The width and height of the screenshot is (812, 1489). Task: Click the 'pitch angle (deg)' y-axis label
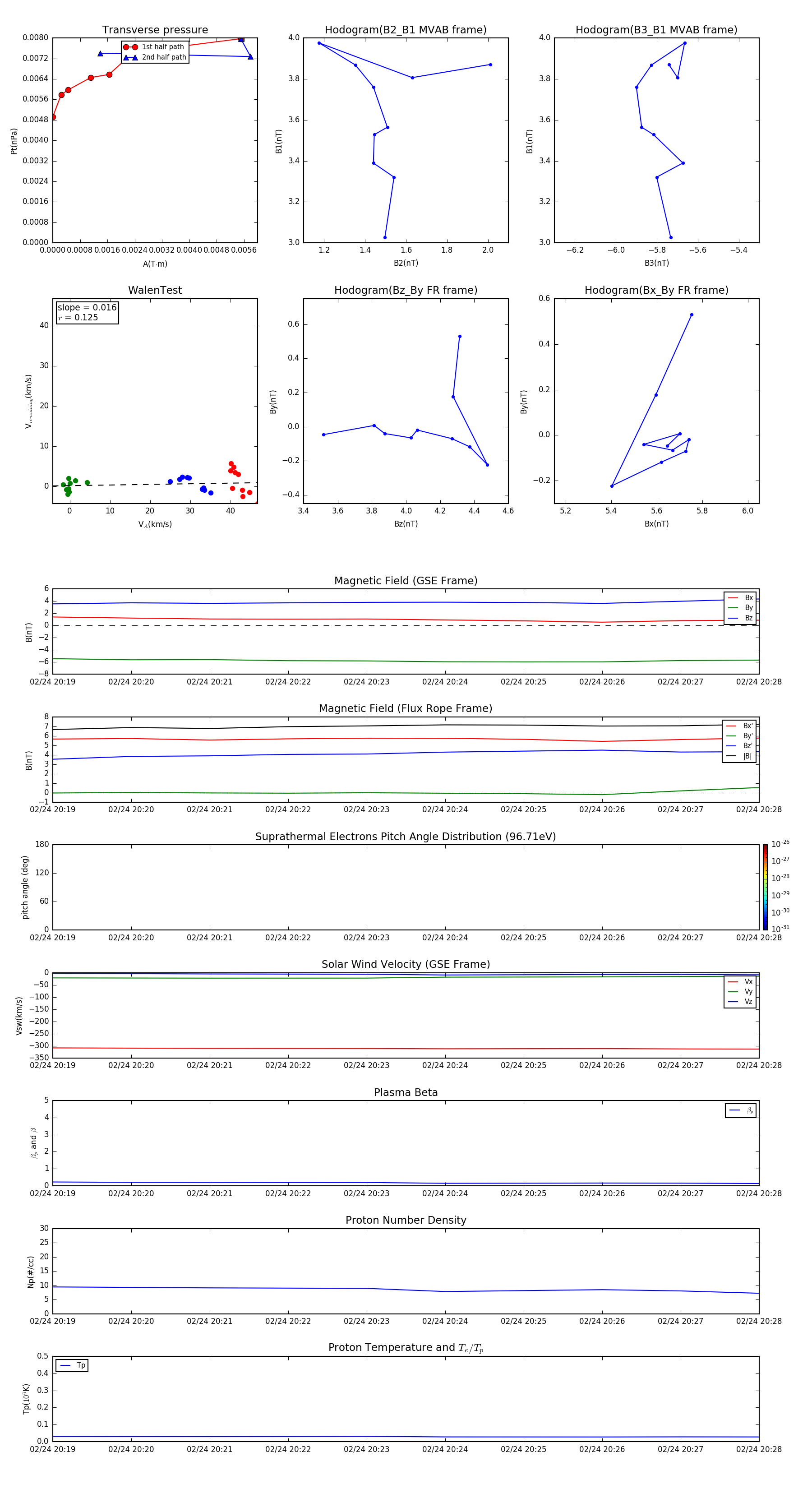click(x=25, y=887)
